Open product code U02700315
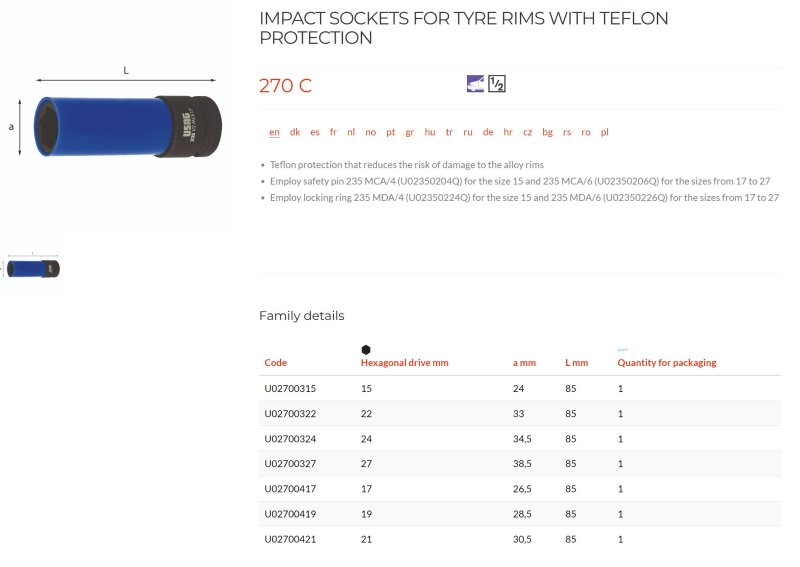Image resolution: width=800 pixels, height=567 pixels. tap(290, 388)
